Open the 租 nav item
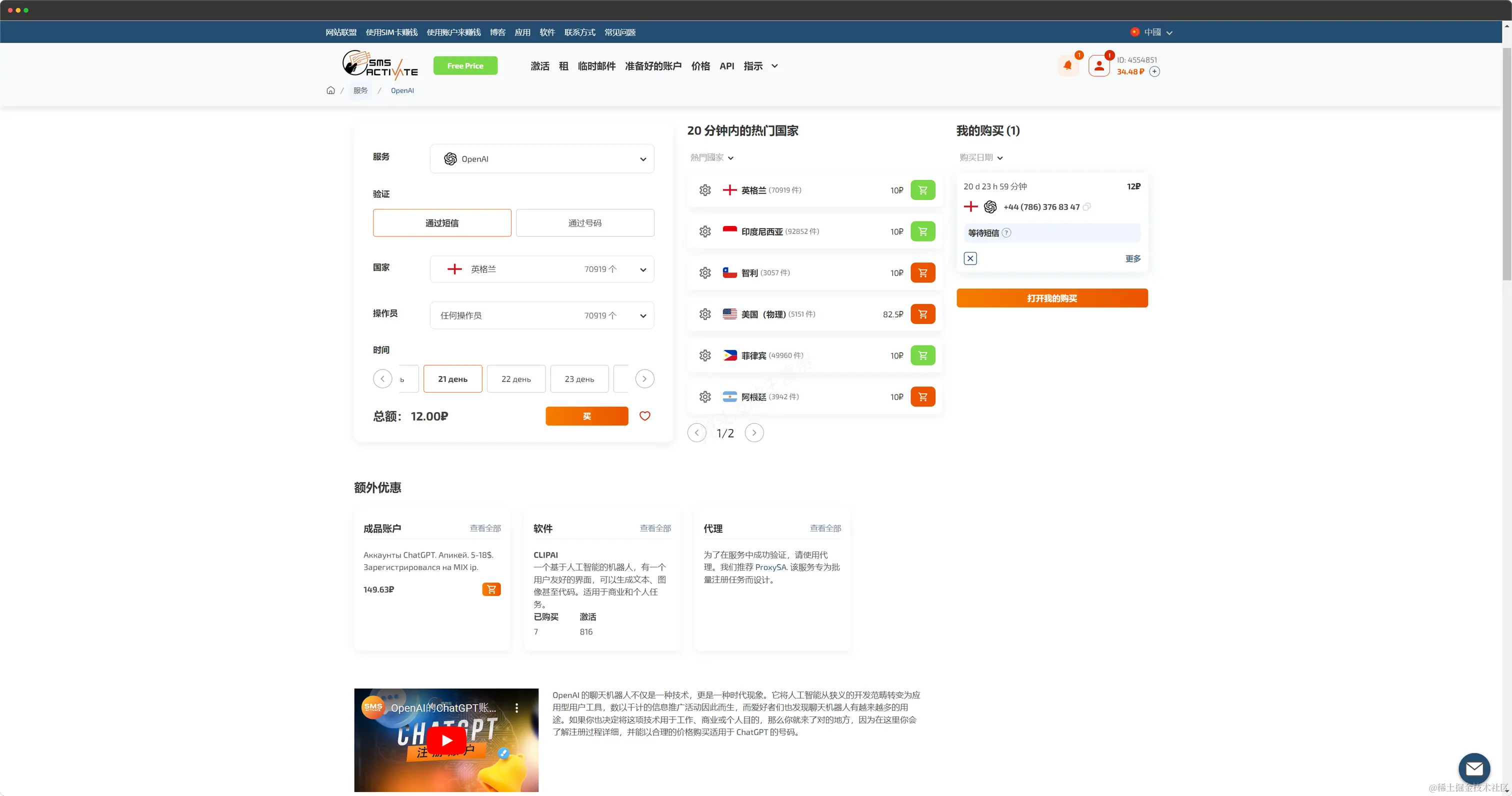 point(563,66)
